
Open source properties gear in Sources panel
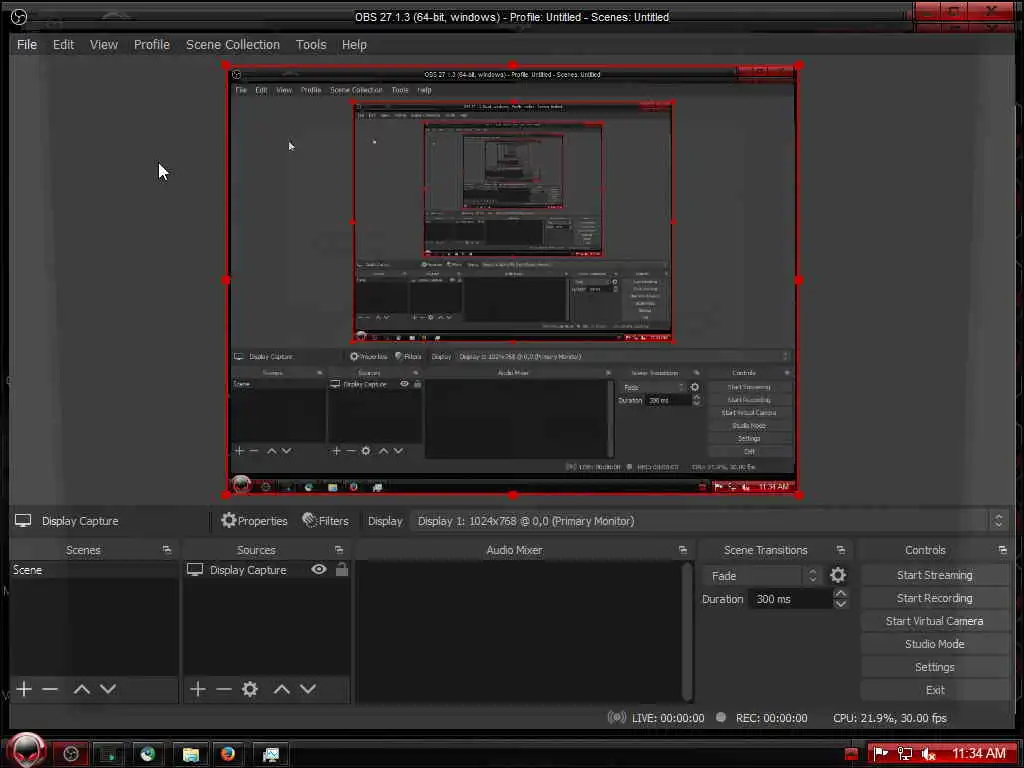pyautogui.click(x=250, y=689)
